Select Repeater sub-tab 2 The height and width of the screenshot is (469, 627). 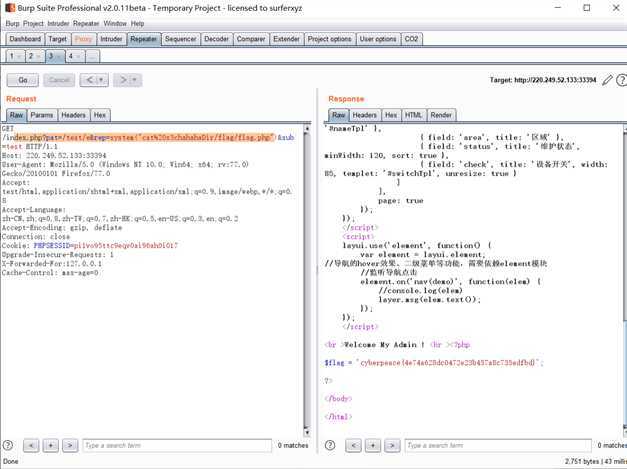[x=31, y=56]
